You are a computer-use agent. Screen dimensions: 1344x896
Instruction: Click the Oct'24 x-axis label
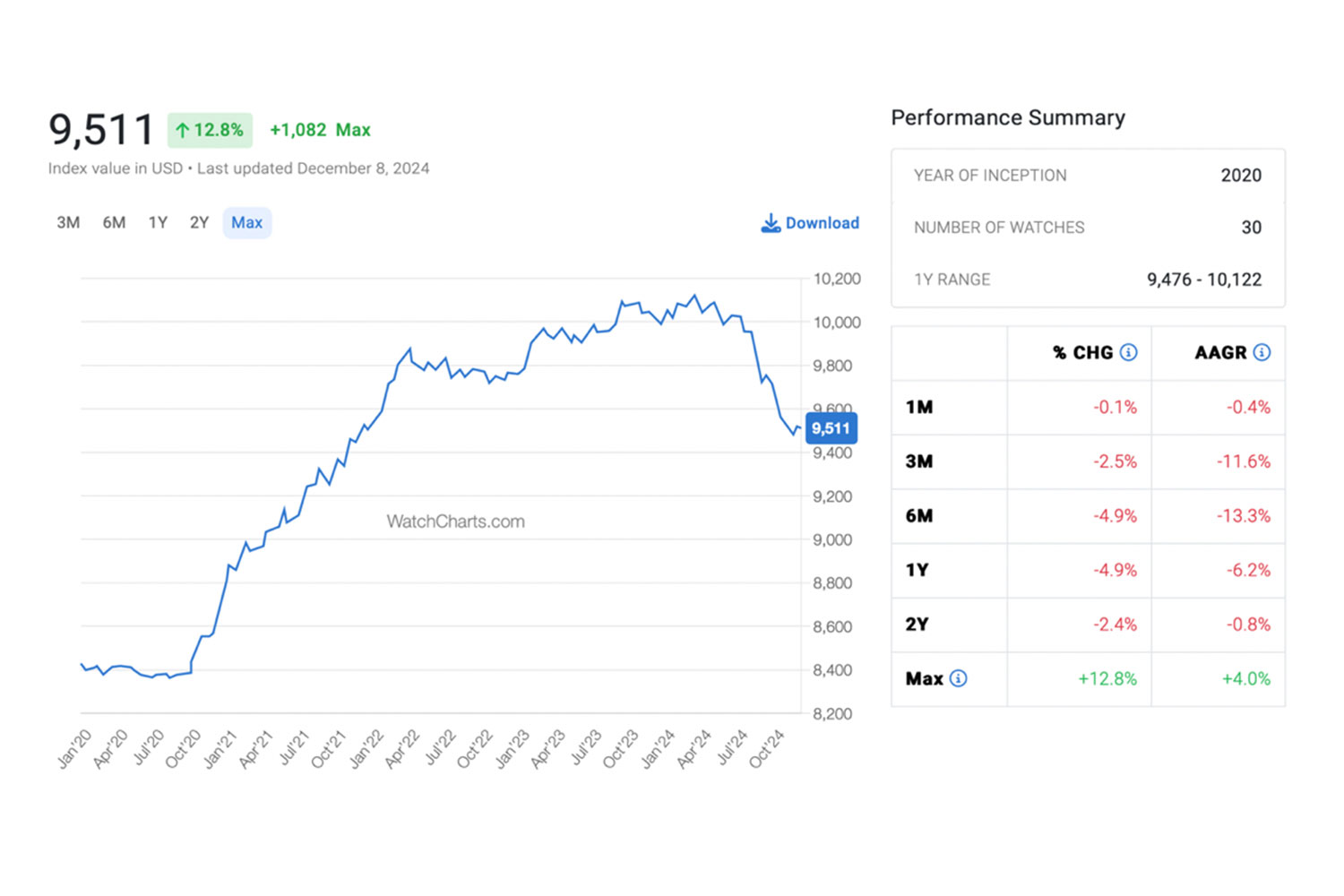(x=767, y=748)
